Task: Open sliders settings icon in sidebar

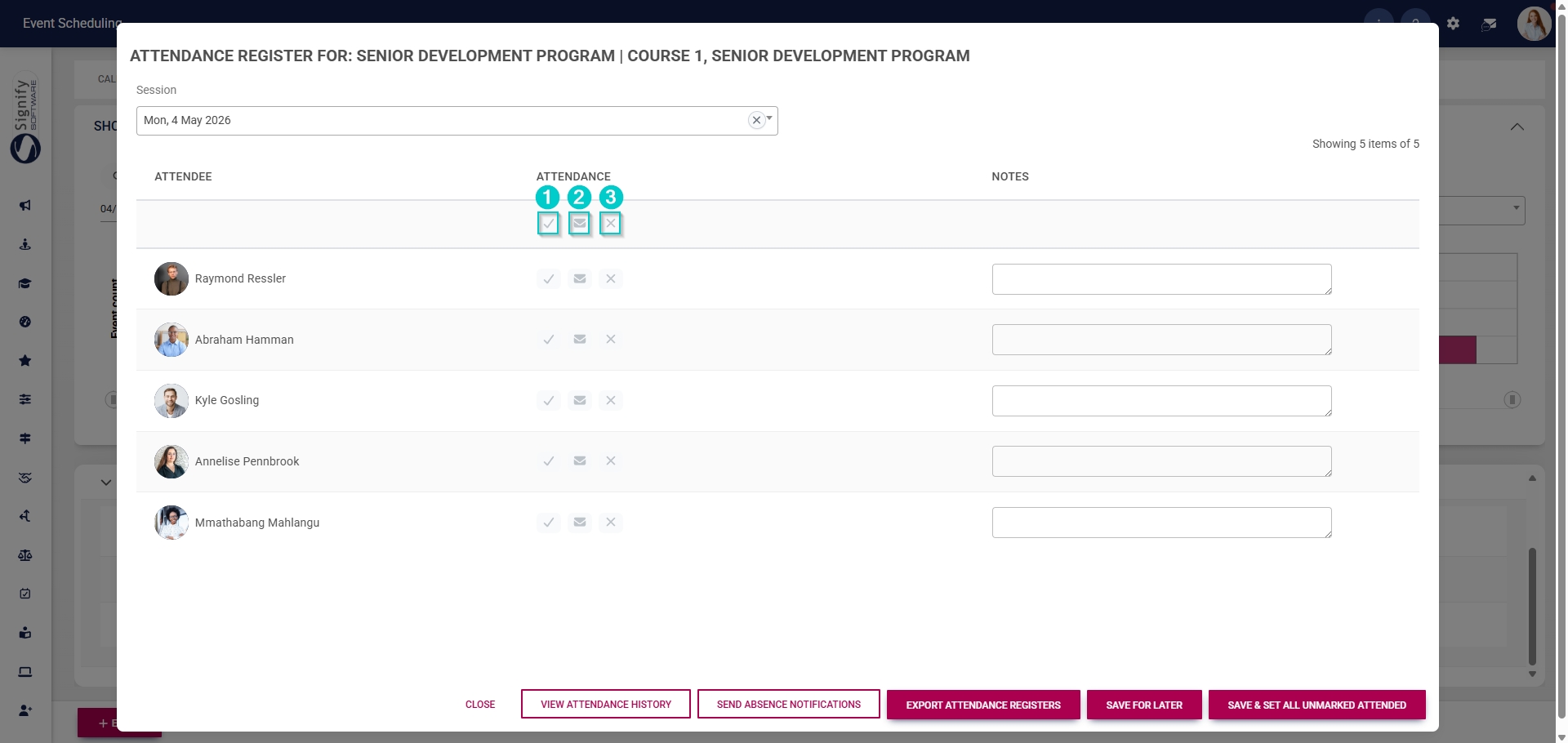Action: 25,399
